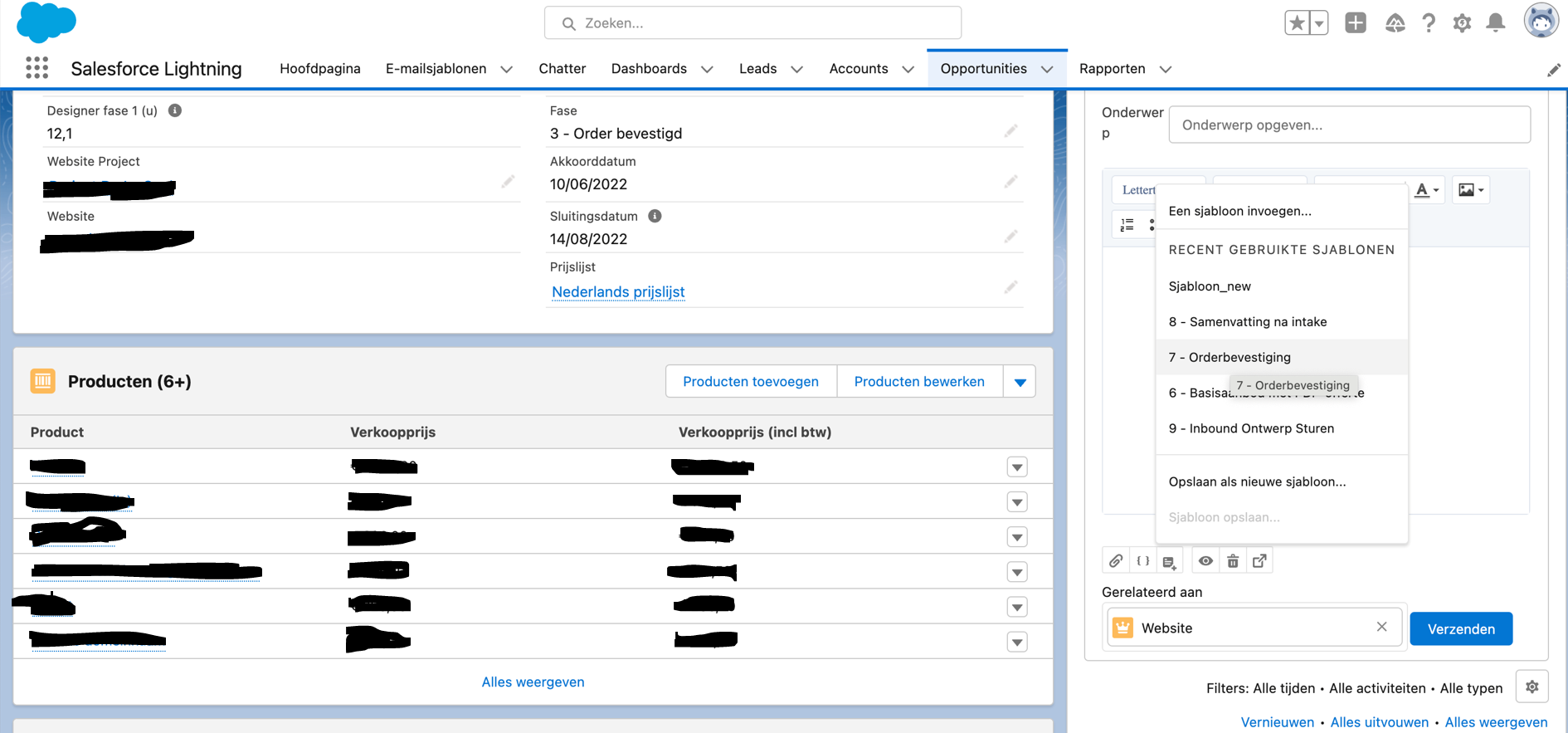Click the edit navigation pencil icon
The width and height of the screenshot is (1568, 733).
pos(1553,71)
